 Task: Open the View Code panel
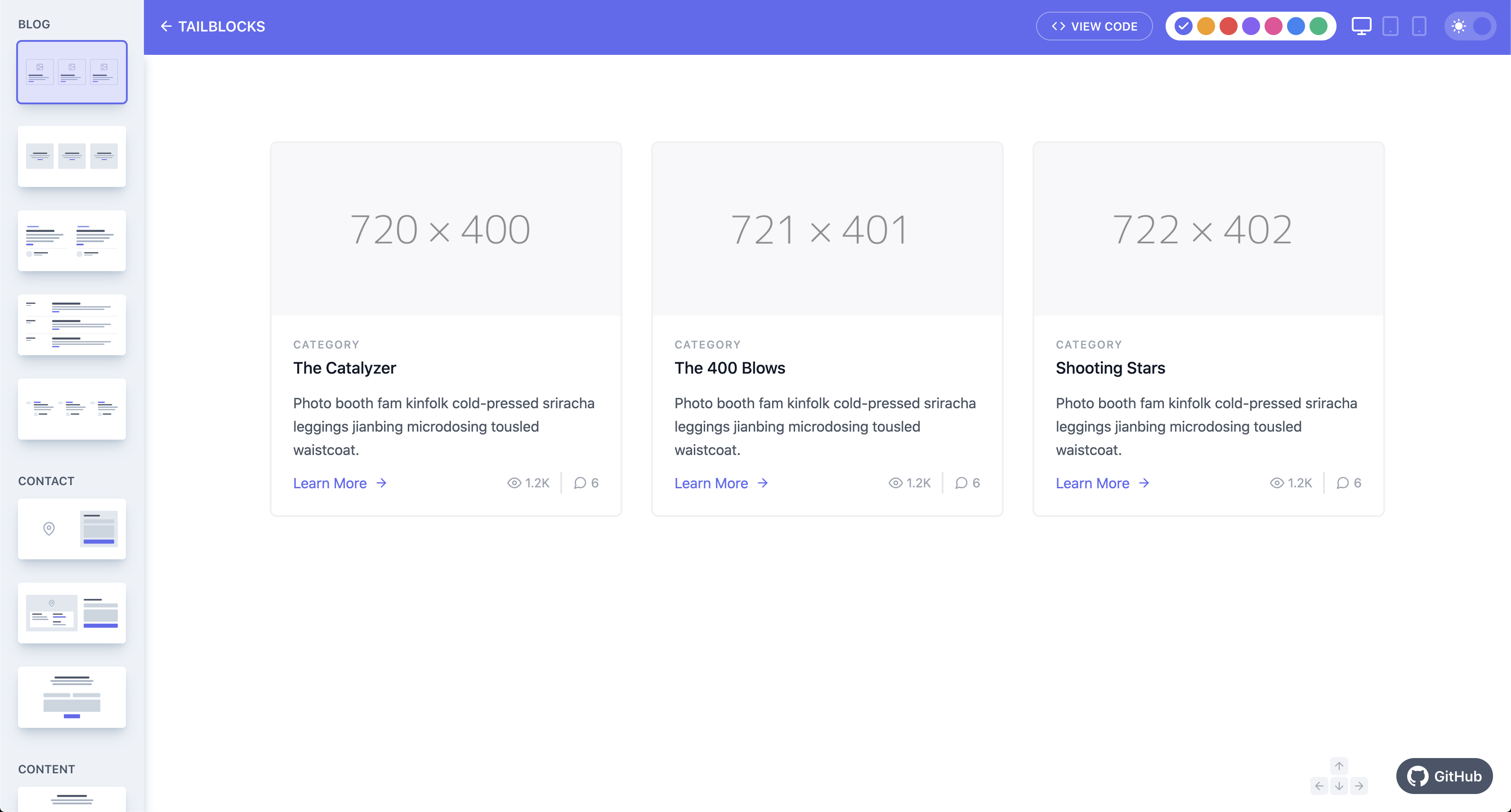(x=1094, y=27)
